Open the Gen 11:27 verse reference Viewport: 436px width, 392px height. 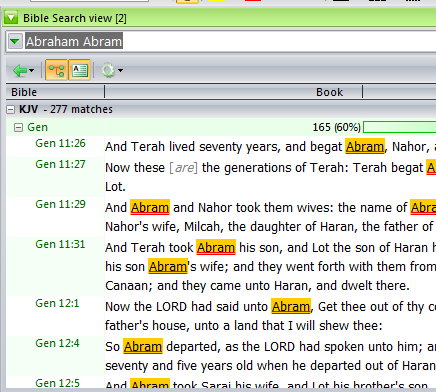pos(60,164)
